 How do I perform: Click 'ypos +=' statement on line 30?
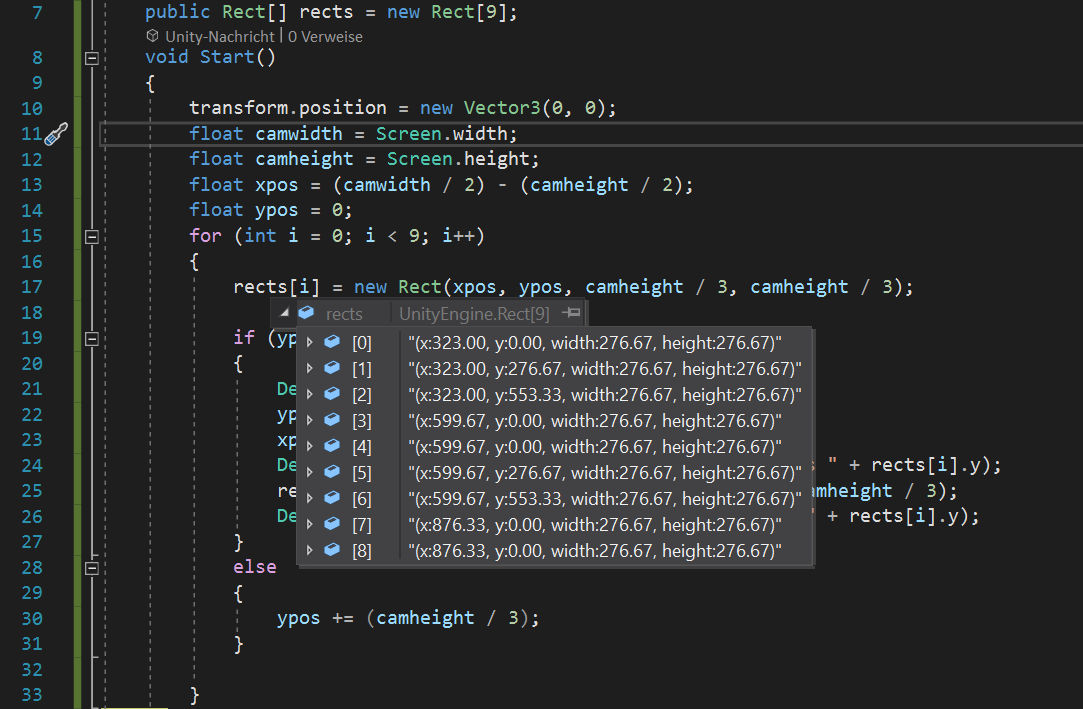[316, 618]
